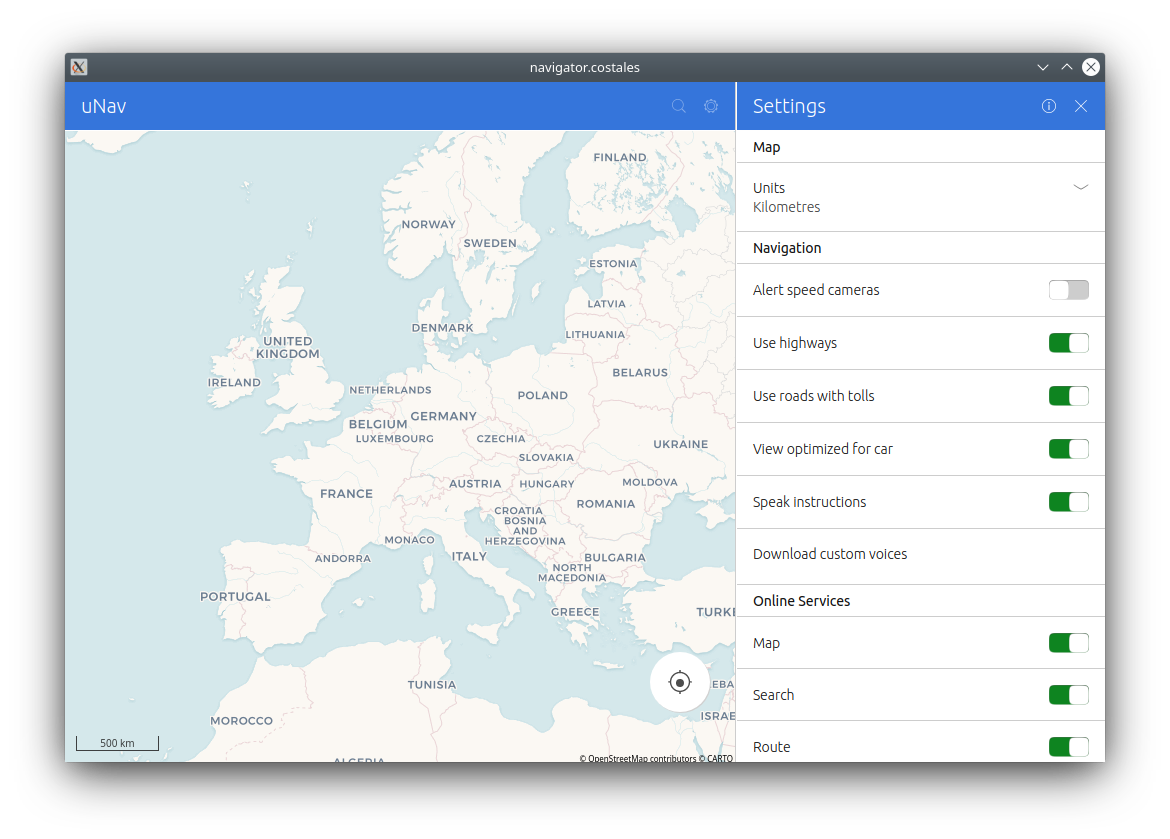Click the uNav title text
The height and width of the screenshot is (839, 1170).
point(104,106)
